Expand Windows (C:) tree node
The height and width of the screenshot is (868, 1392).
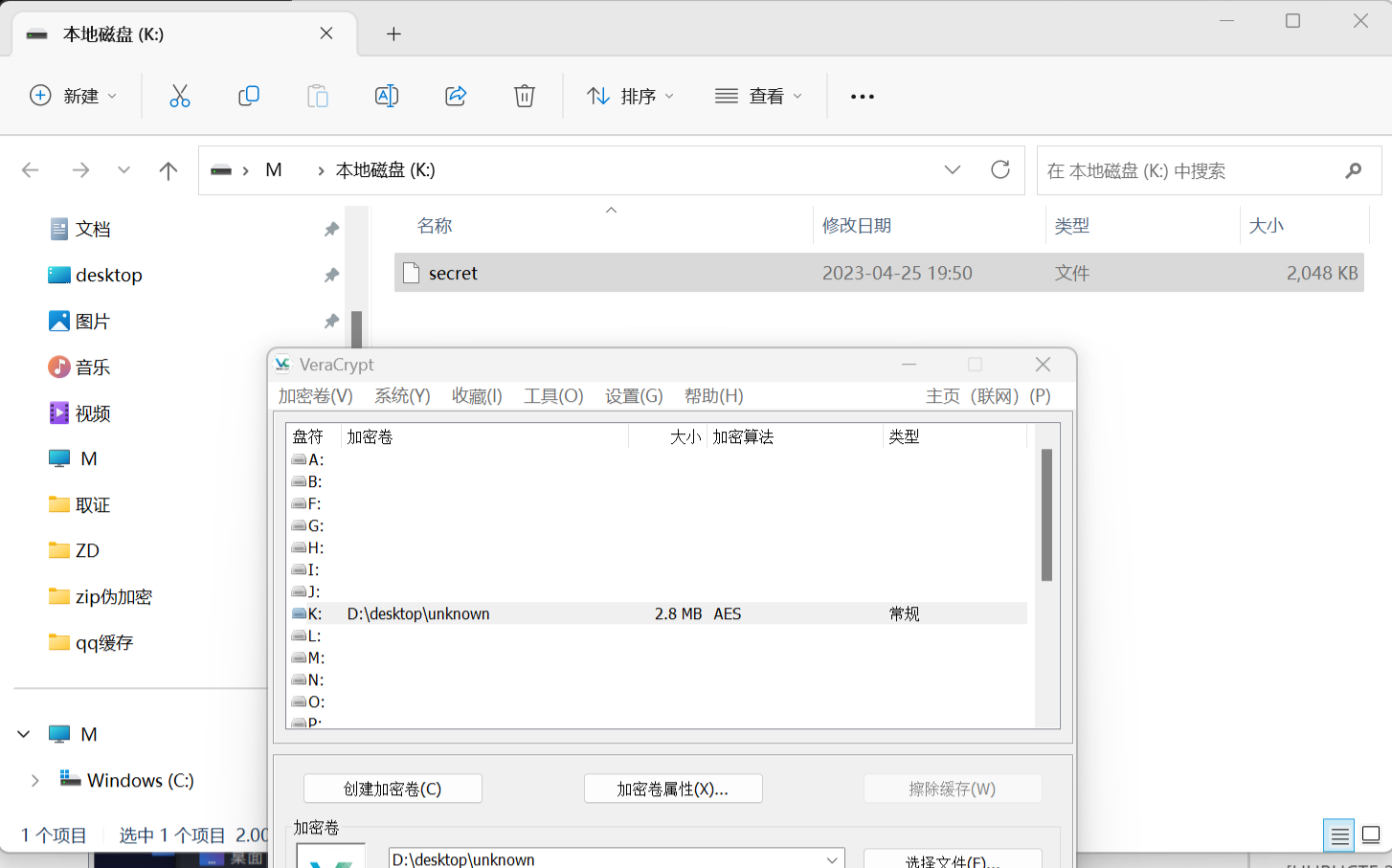(35, 780)
